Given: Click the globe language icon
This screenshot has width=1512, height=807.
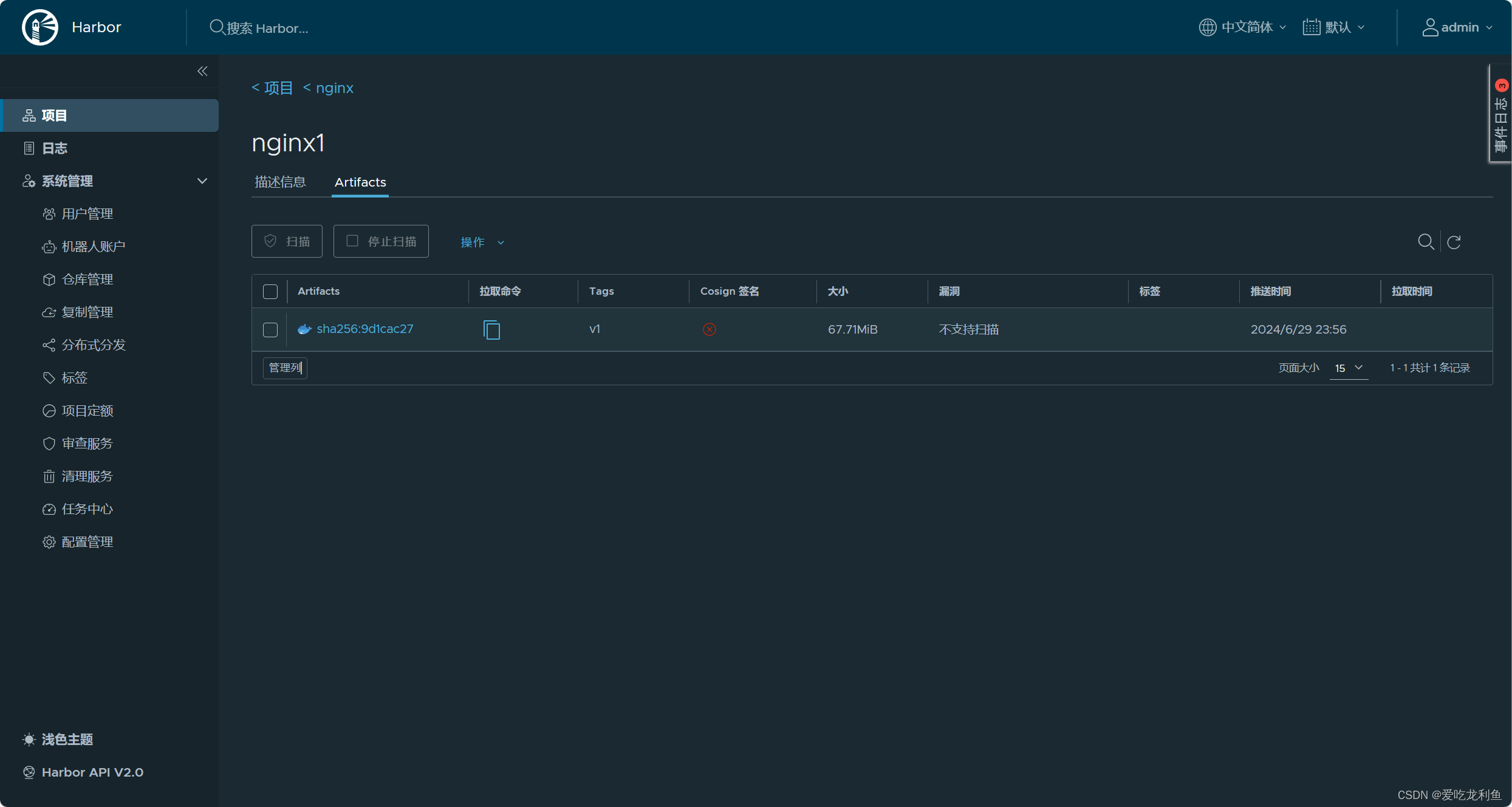Looking at the screenshot, I should [1207, 27].
